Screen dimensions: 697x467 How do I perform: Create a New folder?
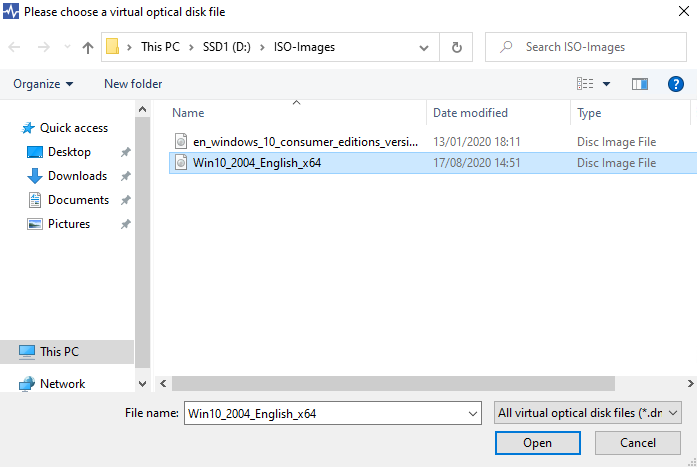click(x=133, y=84)
